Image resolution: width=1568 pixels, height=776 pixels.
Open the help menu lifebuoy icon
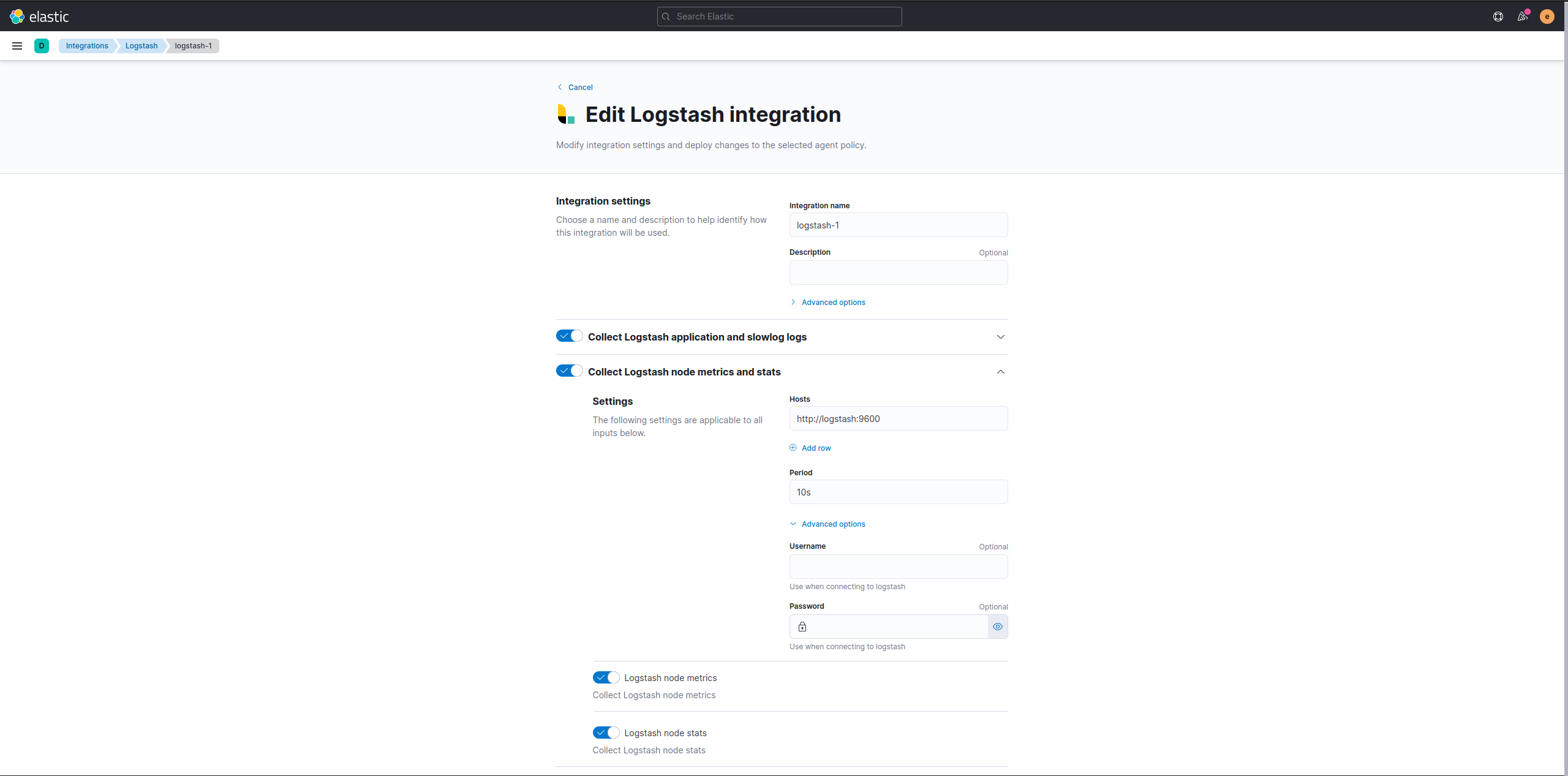click(x=1498, y=17)
